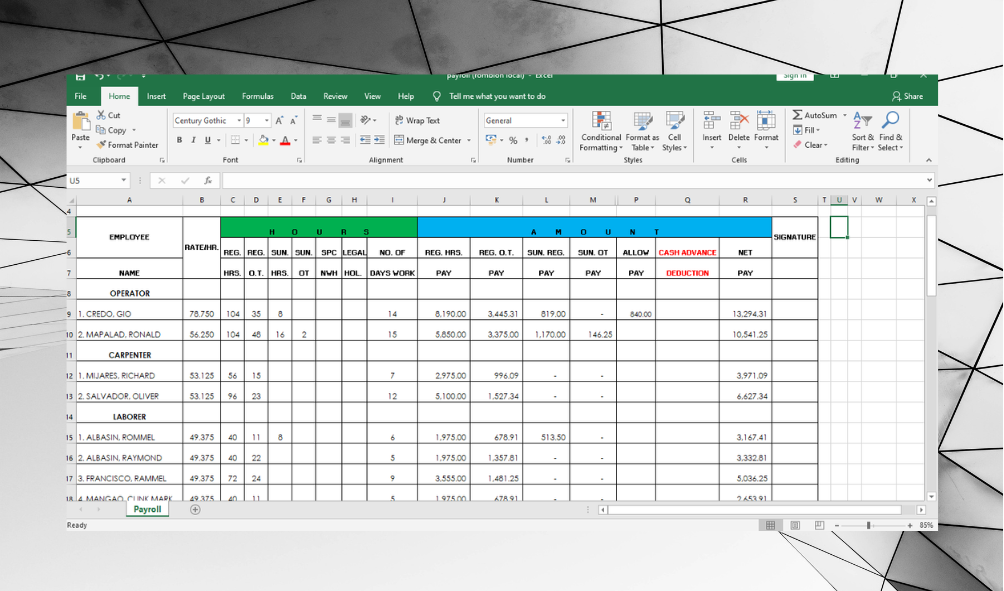Viewport: 1004px width, 591px height.
Task: Click the Copy icon
Action: 101,130
